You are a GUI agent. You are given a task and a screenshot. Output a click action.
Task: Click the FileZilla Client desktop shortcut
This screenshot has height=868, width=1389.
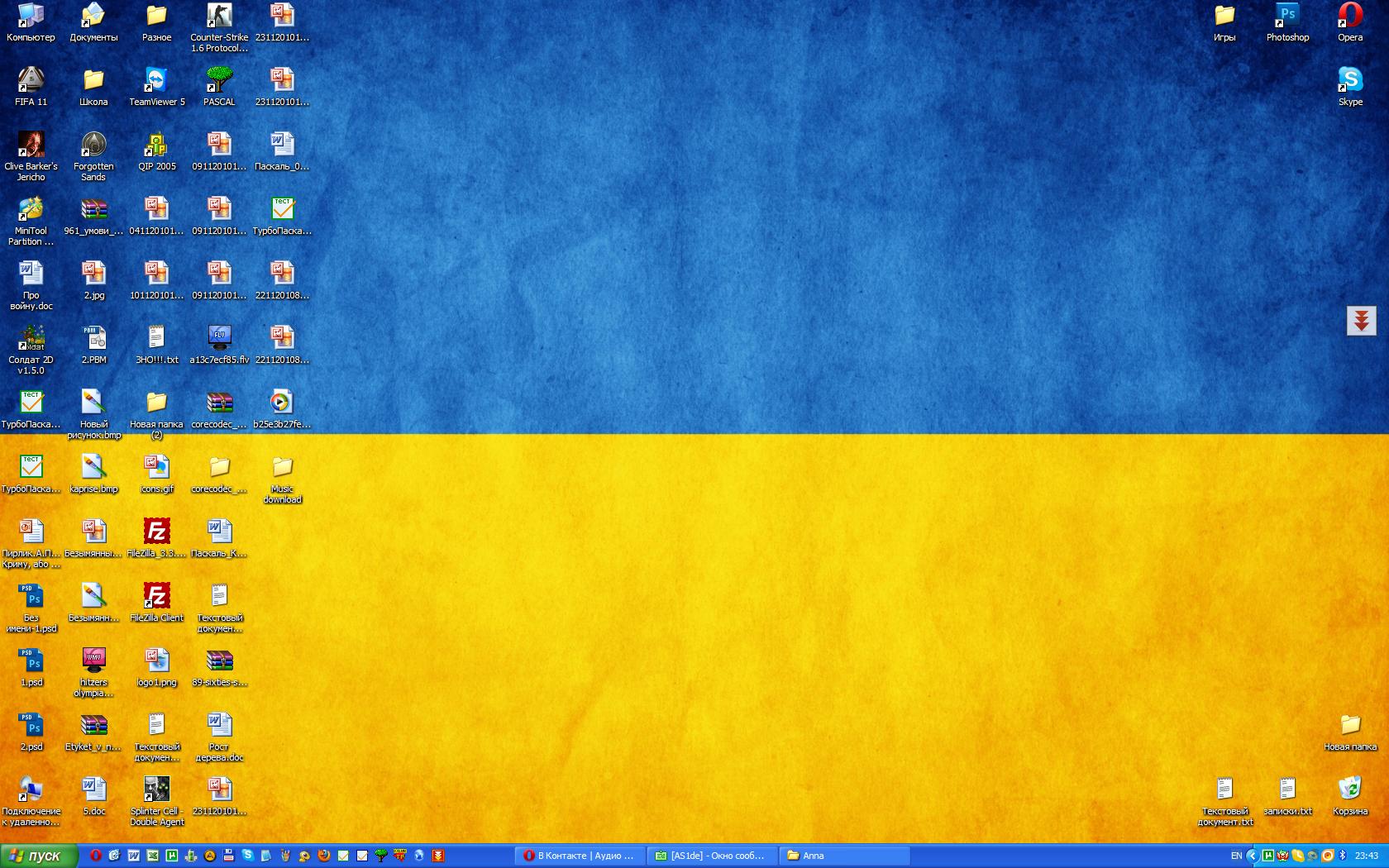pyautogui.click(x=156, y=597)
